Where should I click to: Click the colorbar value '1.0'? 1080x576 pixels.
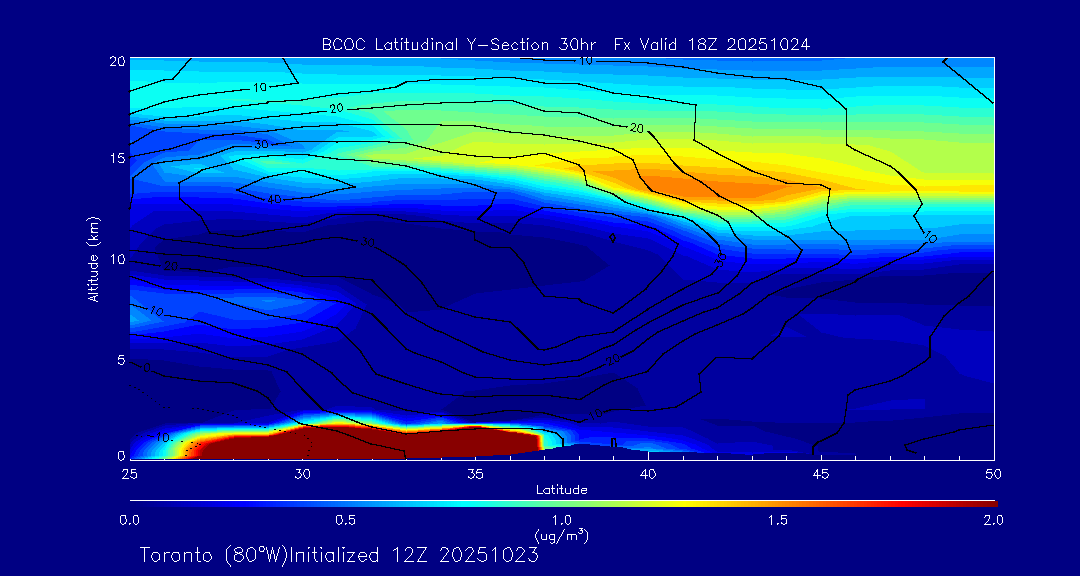coord(563,520)
